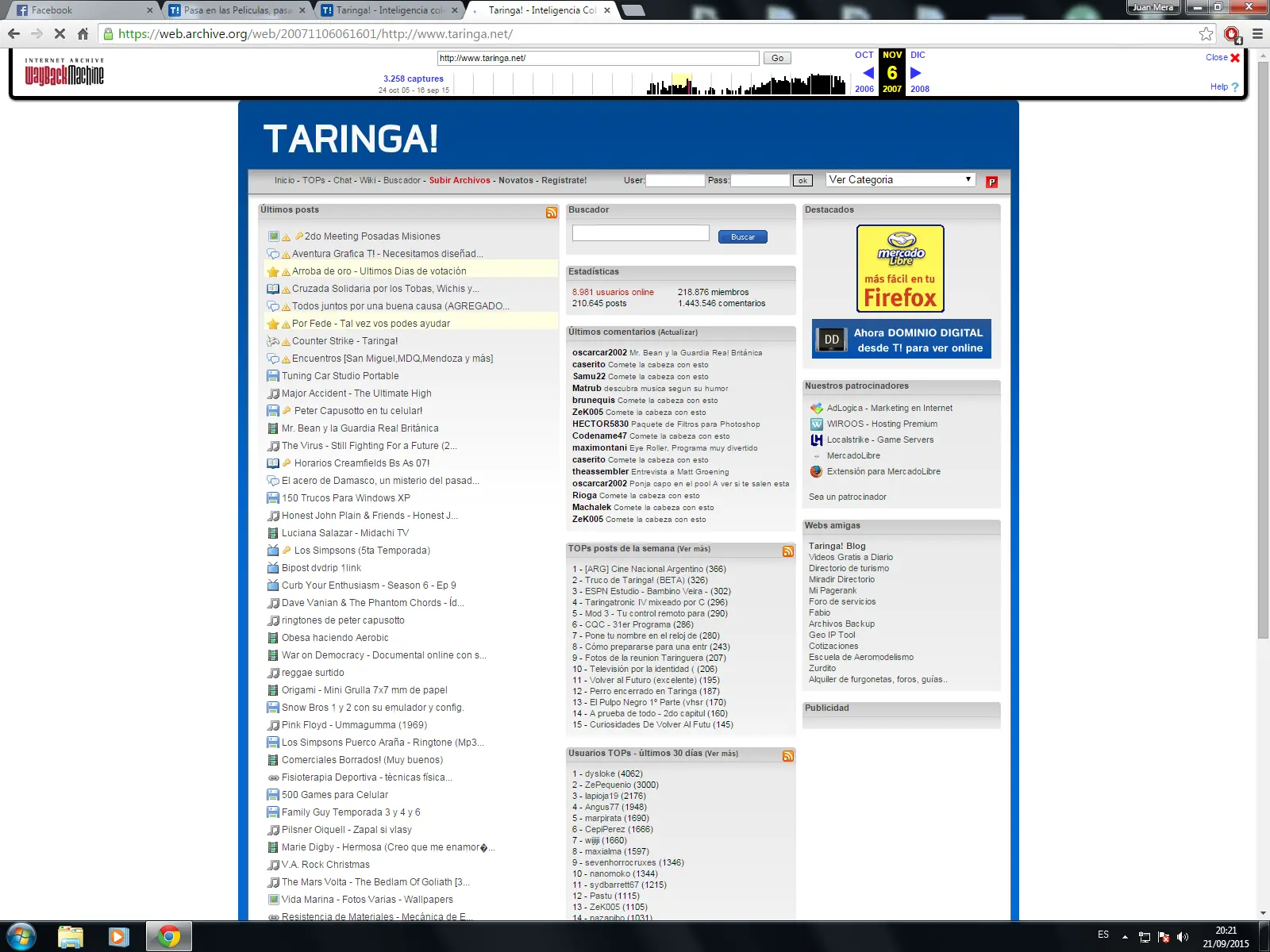
Task: Click the Chrome icon in the taskbar
Action: 168,937
